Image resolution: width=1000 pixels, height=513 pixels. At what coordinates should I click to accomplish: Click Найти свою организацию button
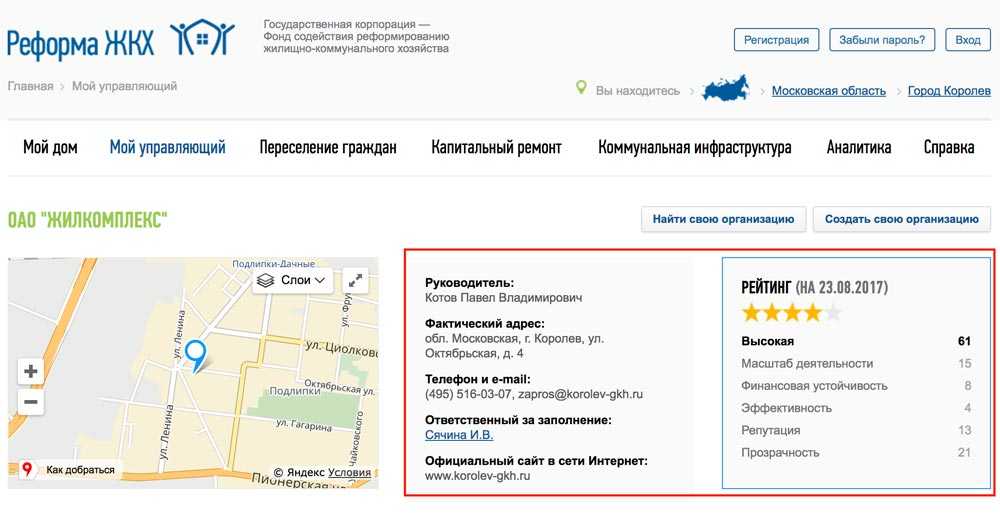coord(723,219)
